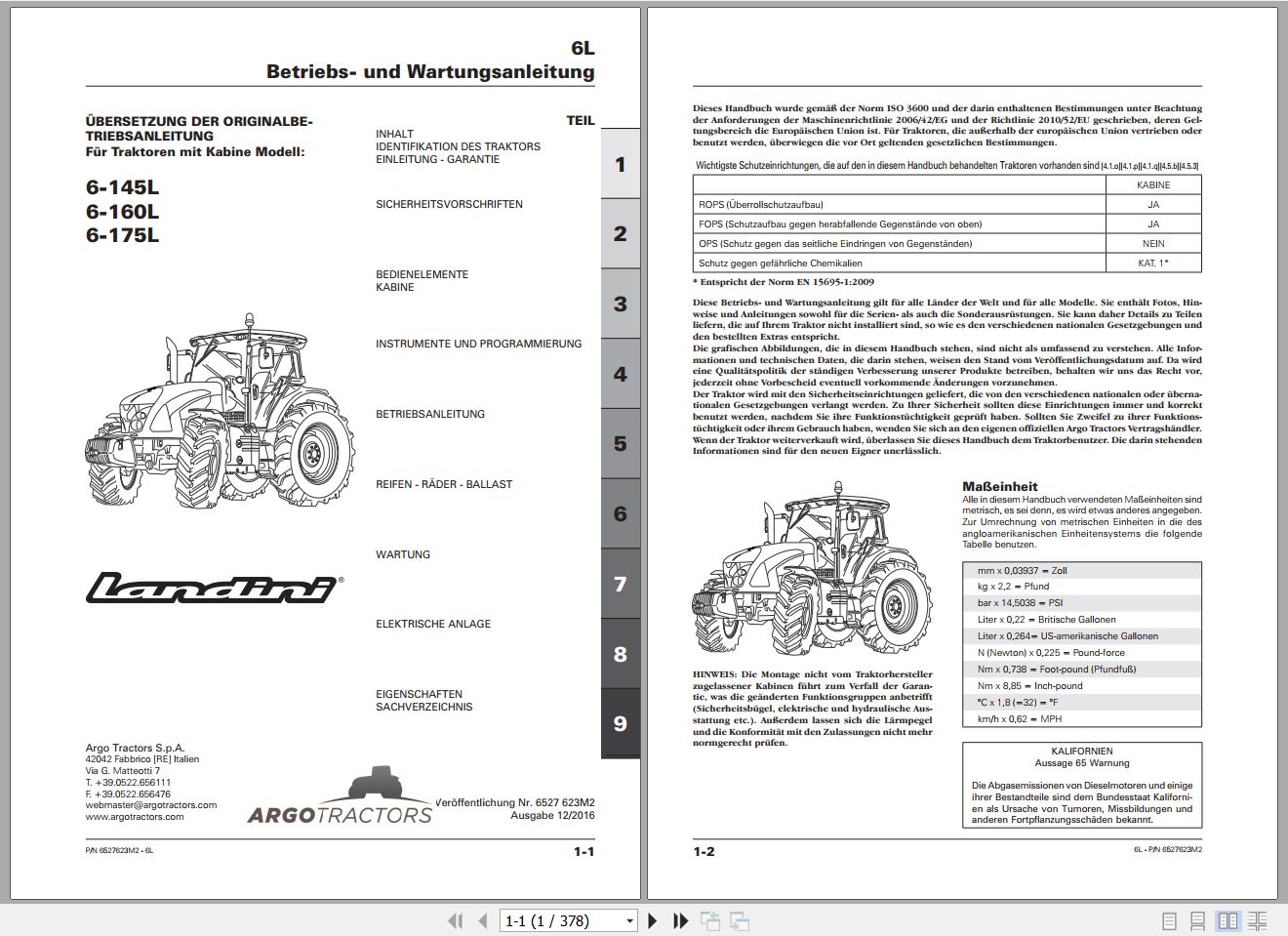Click the 6-145L model text
Image resolution: width=1288 pixels, height=936 pixels.
point(122,187)
